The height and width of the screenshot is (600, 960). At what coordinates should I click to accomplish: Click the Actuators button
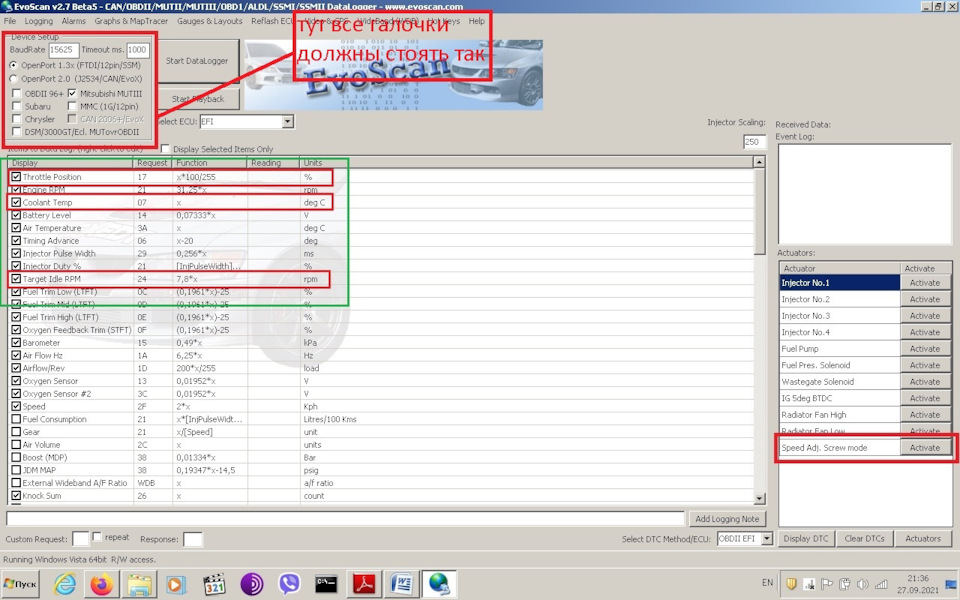923,539
